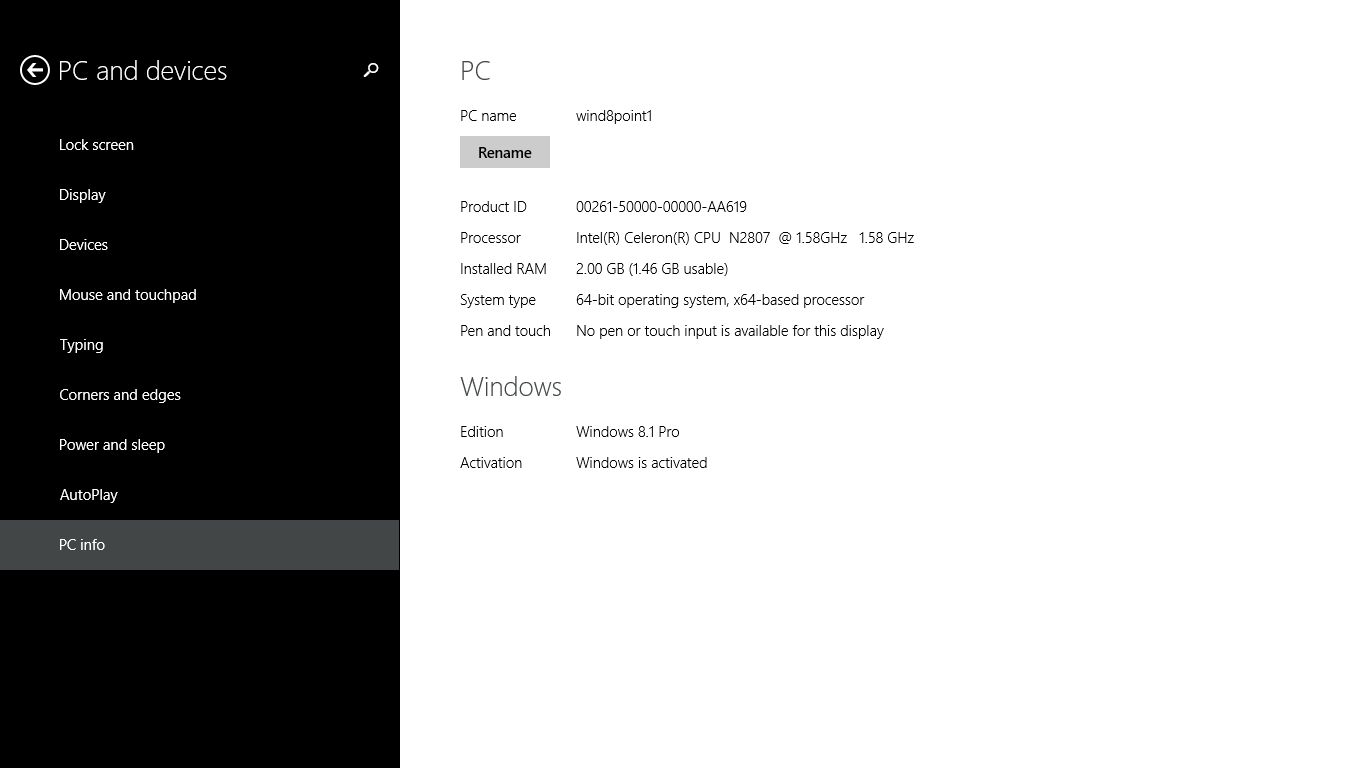
Task: Select PC info in the sidebar
Action: click(200, 545)
